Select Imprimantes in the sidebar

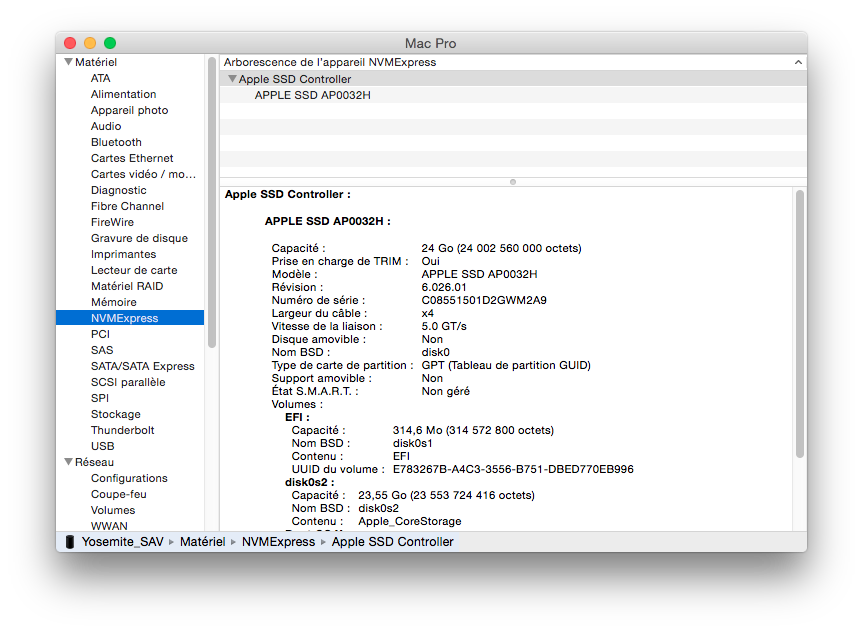tap(123, 254)
